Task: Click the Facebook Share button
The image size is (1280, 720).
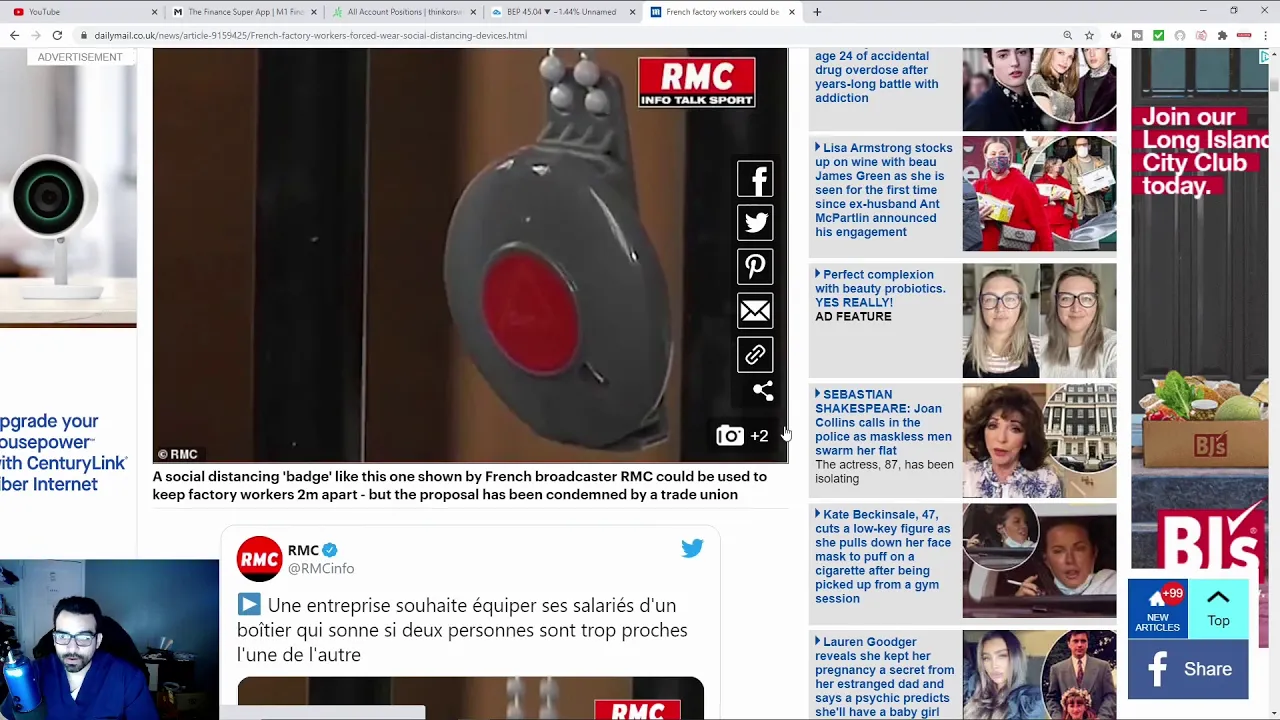Action: pyautogui.click(x=1188, y=669)
